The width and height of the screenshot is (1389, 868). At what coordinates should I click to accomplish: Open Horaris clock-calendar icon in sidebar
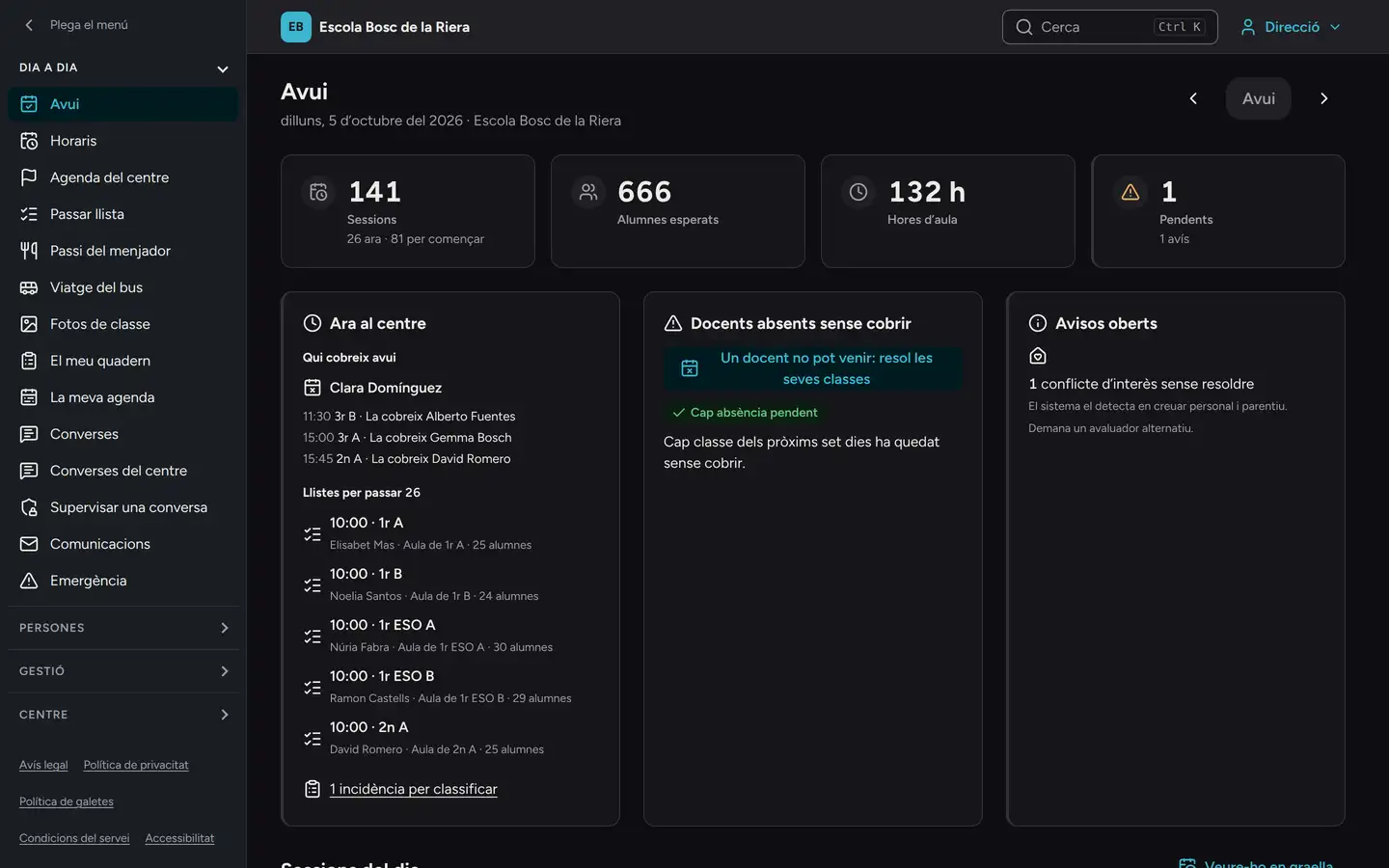click(29, 141)
